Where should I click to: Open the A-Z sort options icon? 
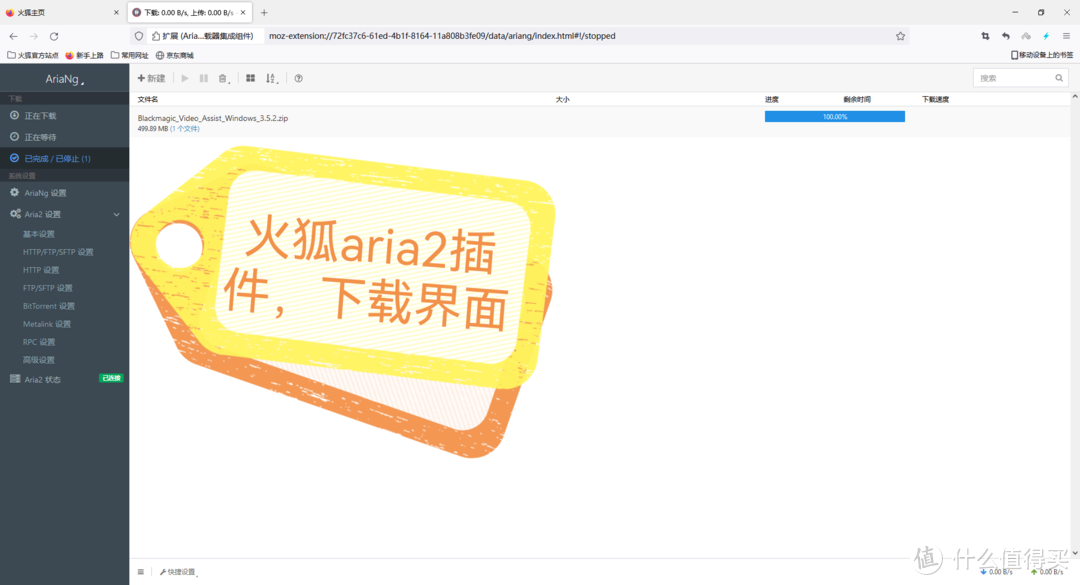point(271,77)
